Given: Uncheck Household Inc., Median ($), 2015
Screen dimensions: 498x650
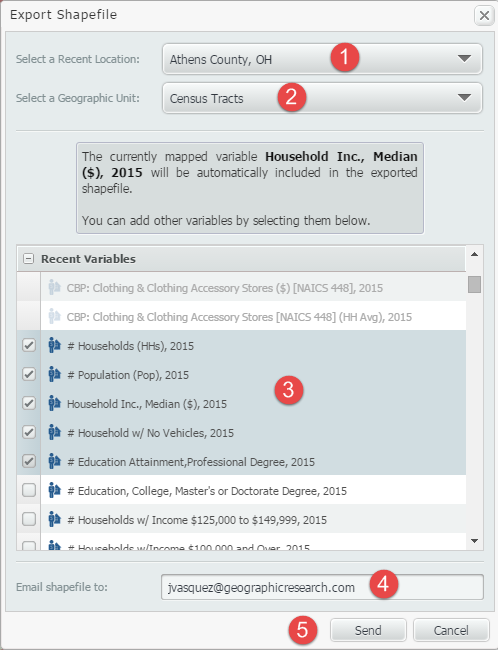Looking at the screenshot, I should click(x=29, y=403).
